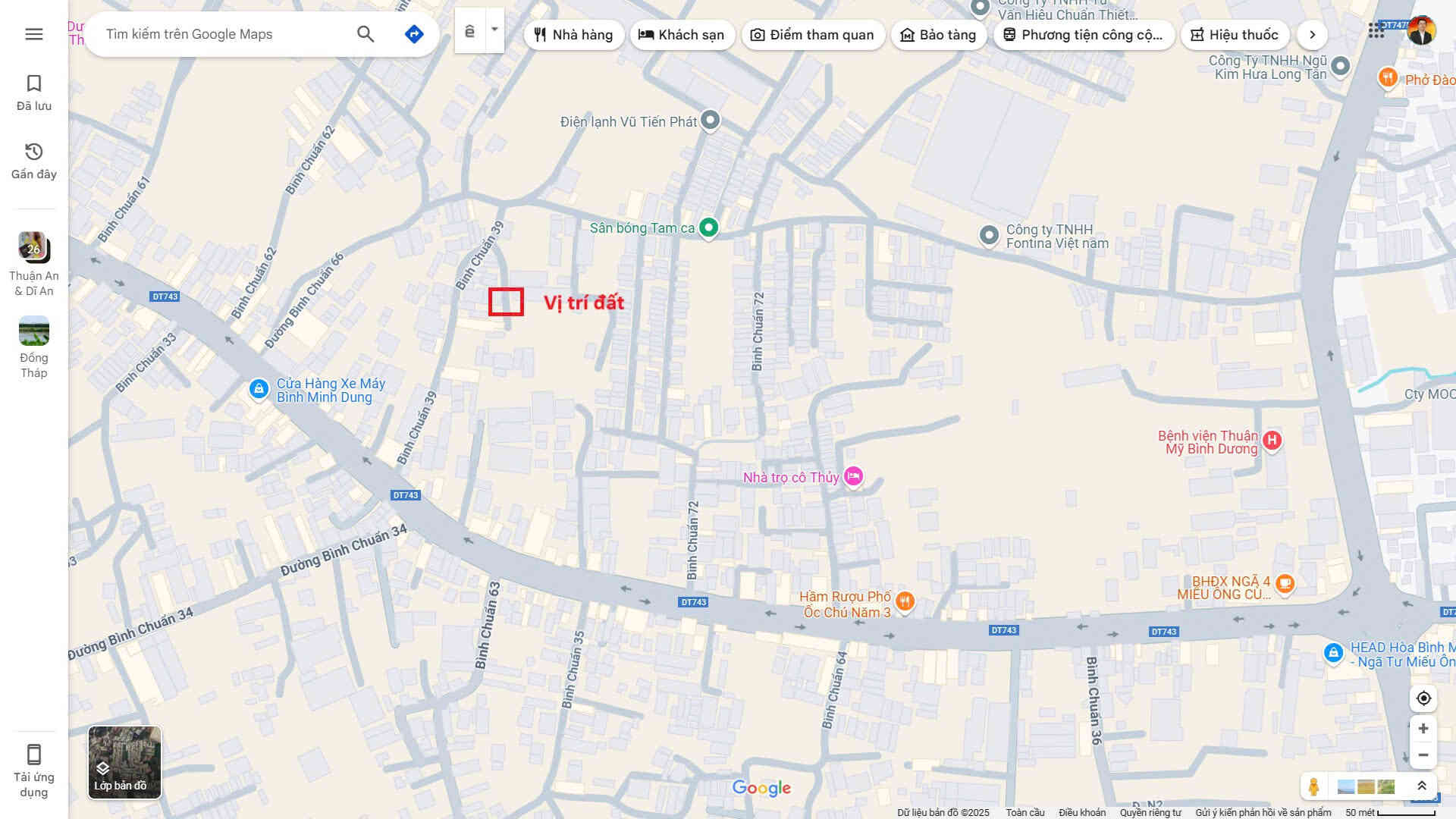The image size is (1456, 819).
Task: Open the Google apps grid
Action: (x=1376, y=30)
